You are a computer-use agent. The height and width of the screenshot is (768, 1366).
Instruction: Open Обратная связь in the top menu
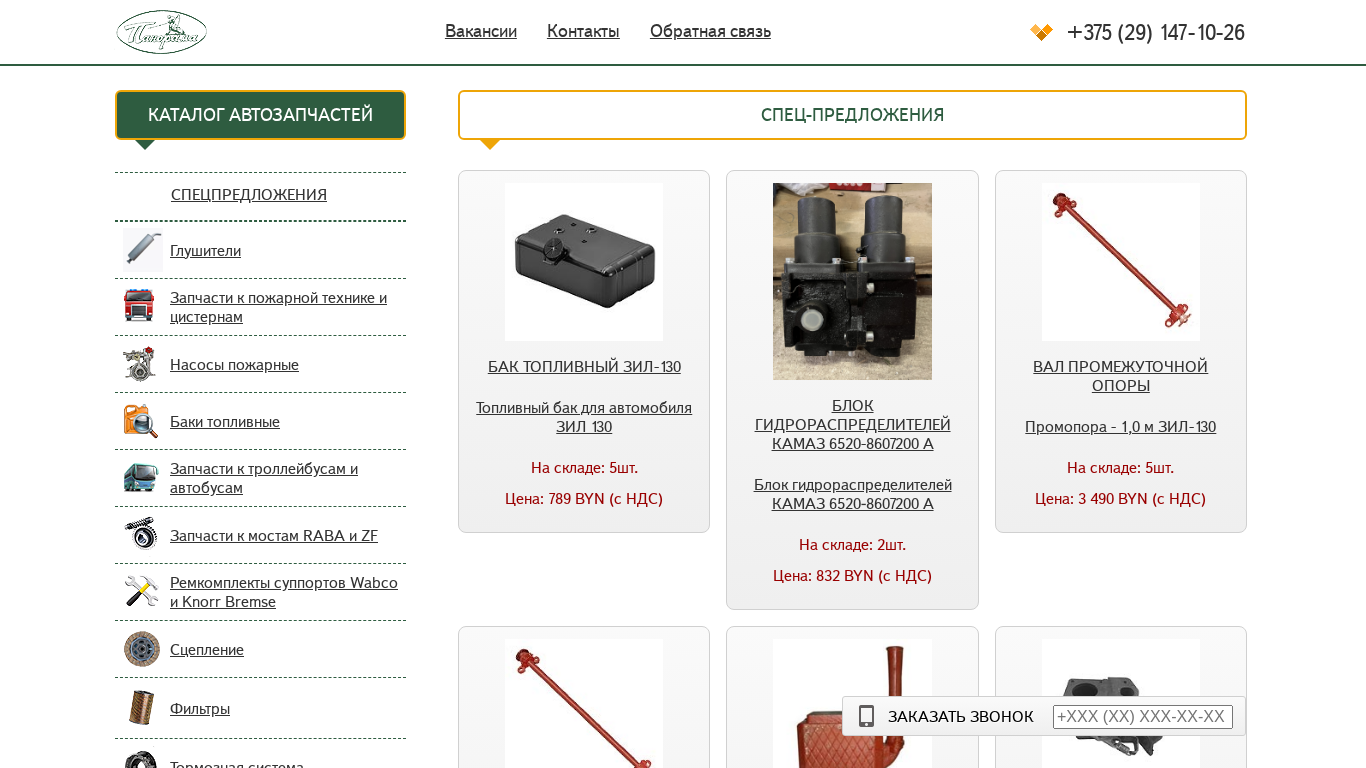point(710,31)
